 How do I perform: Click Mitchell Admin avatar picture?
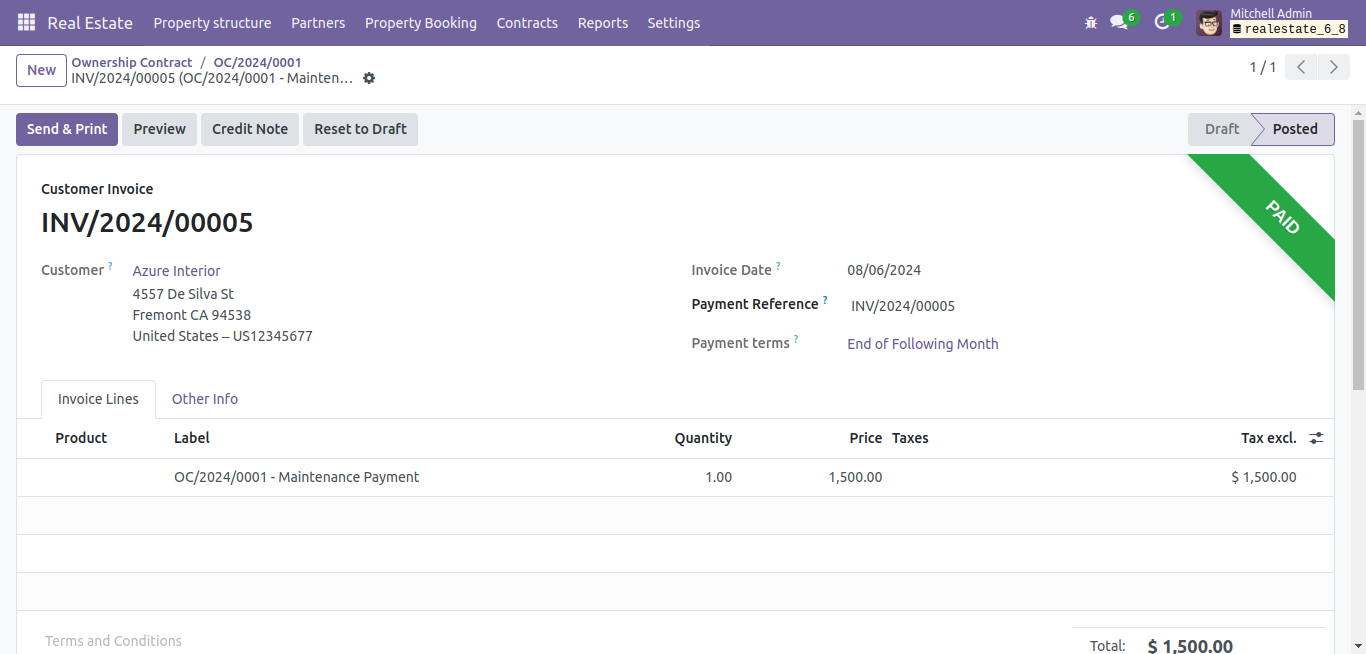pyautogui.click(x=1209, y=23)
